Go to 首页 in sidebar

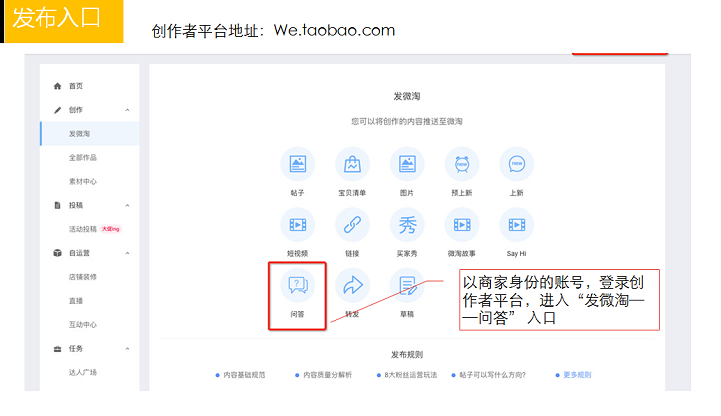[x=76, y=86]
